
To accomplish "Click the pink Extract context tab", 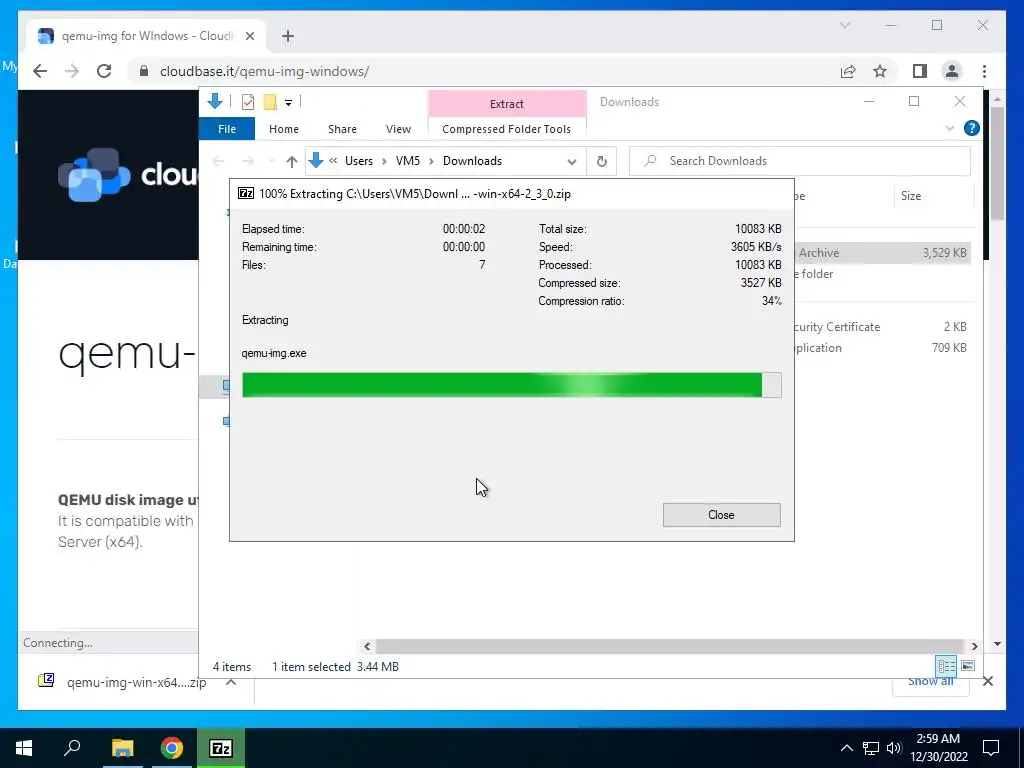I will tap(506, 103).
